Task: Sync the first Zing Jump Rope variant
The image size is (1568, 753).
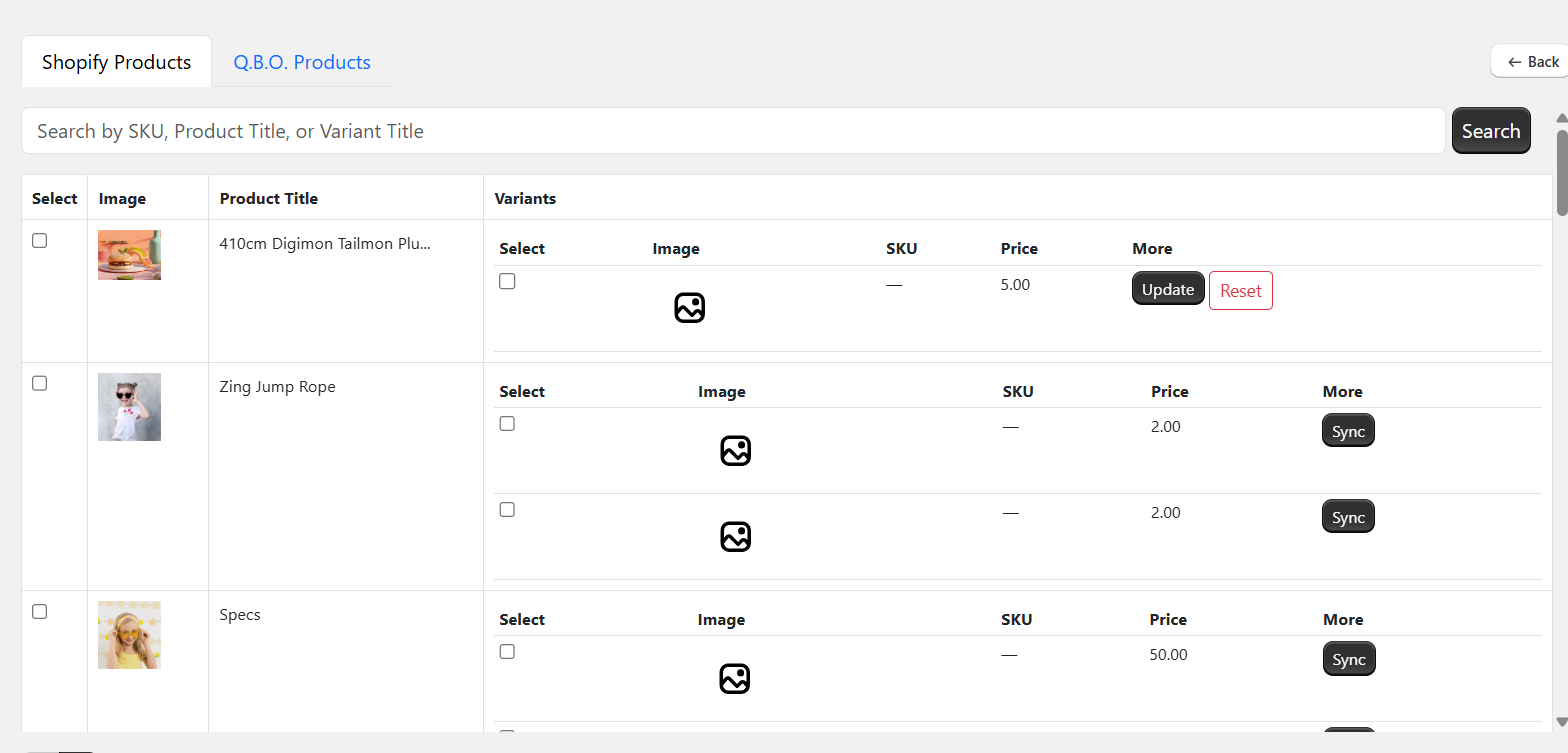Action: [x=1348, y=432]
